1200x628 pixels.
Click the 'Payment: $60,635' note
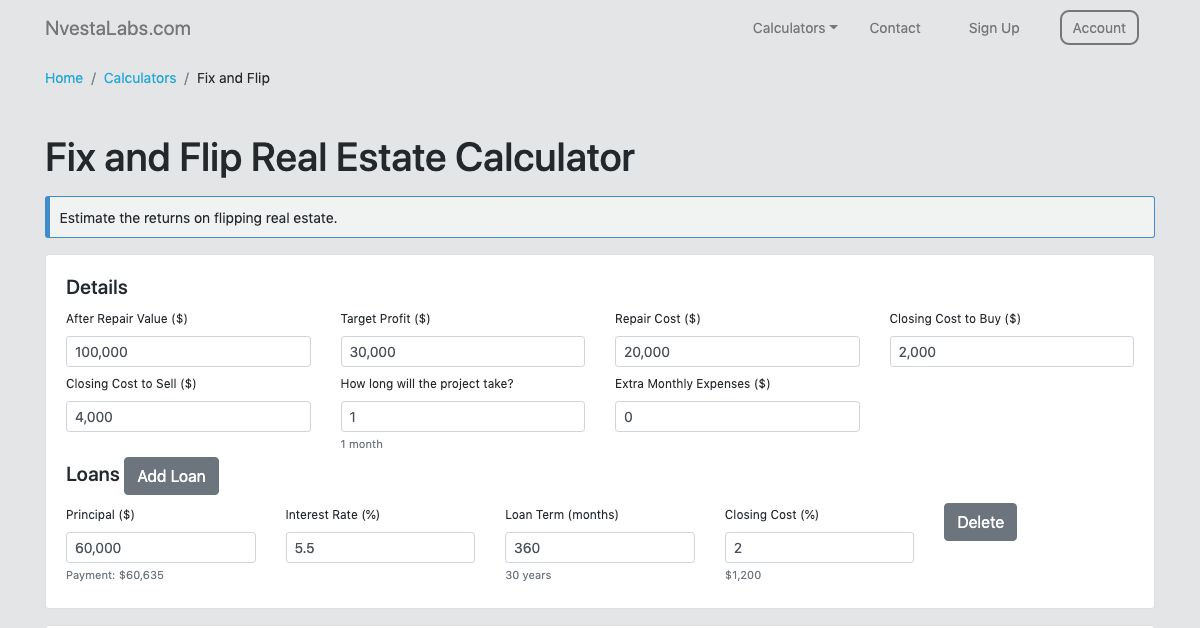tap(115, 575)
